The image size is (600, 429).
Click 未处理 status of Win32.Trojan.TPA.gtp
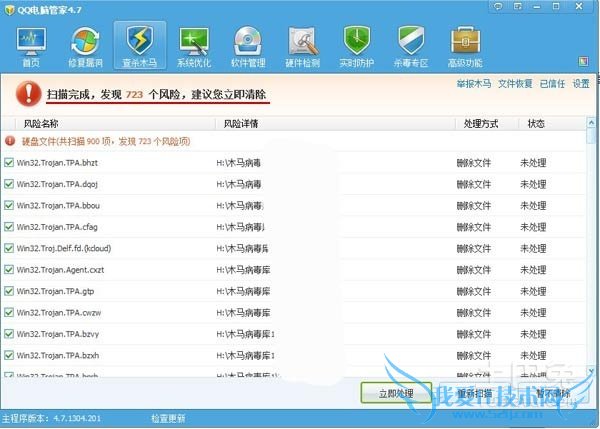pyautogui.click(x=533, y=291)
